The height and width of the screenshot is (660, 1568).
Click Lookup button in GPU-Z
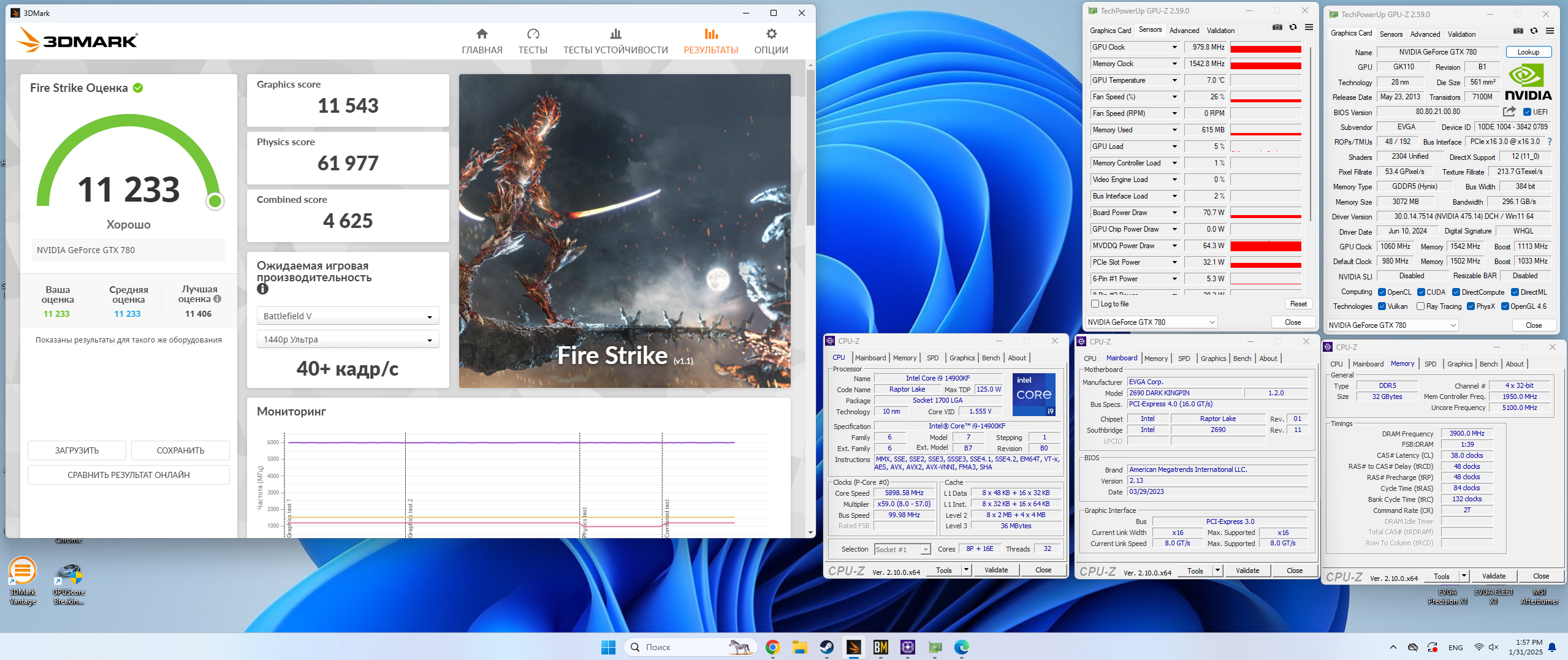pyautogui.click(x=1528, y=52)
